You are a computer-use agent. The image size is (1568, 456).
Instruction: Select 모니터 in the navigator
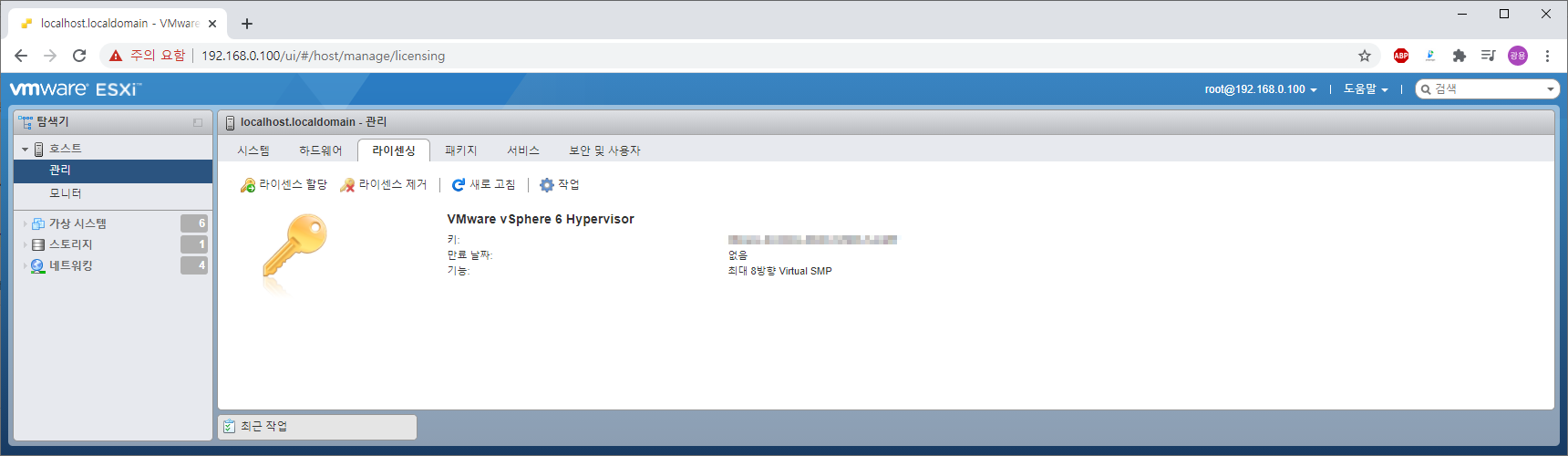click(113, 193)
